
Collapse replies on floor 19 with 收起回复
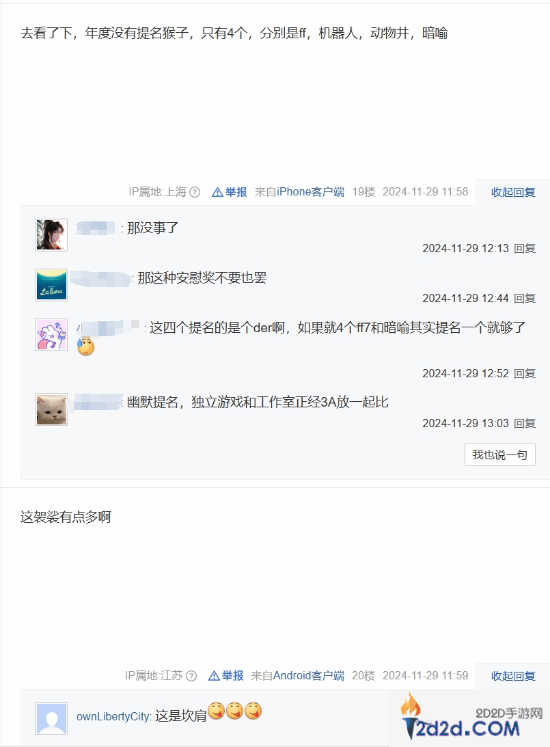click(x=513, y=192)
